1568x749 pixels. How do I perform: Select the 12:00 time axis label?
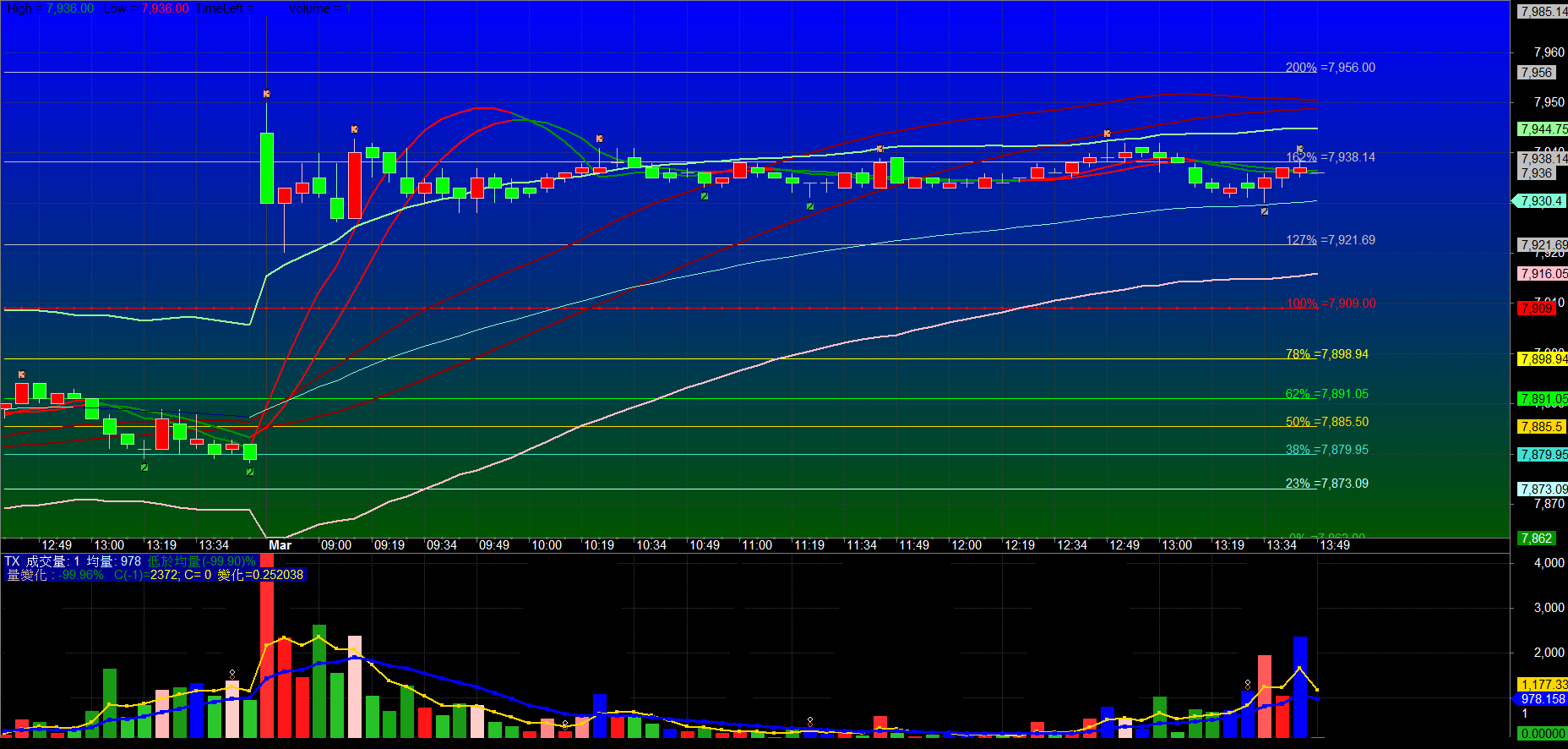click(x=966, y=545)
